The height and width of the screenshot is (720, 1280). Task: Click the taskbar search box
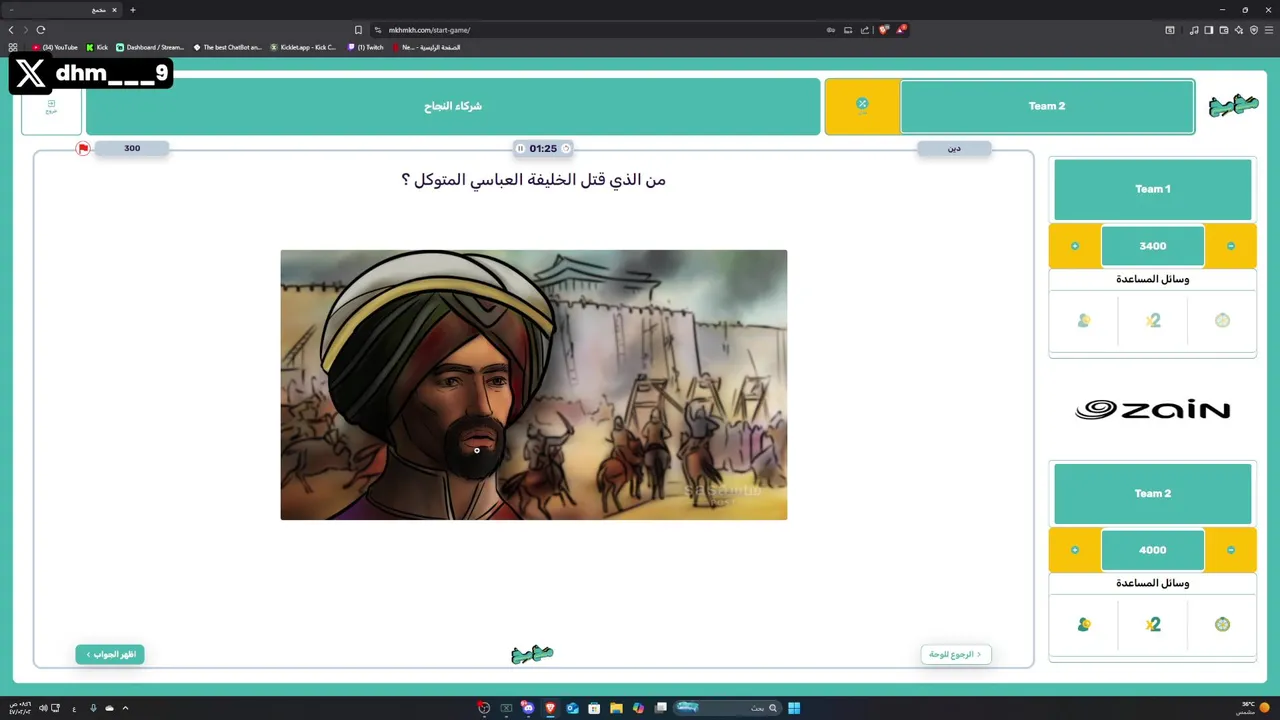[727, 708]
